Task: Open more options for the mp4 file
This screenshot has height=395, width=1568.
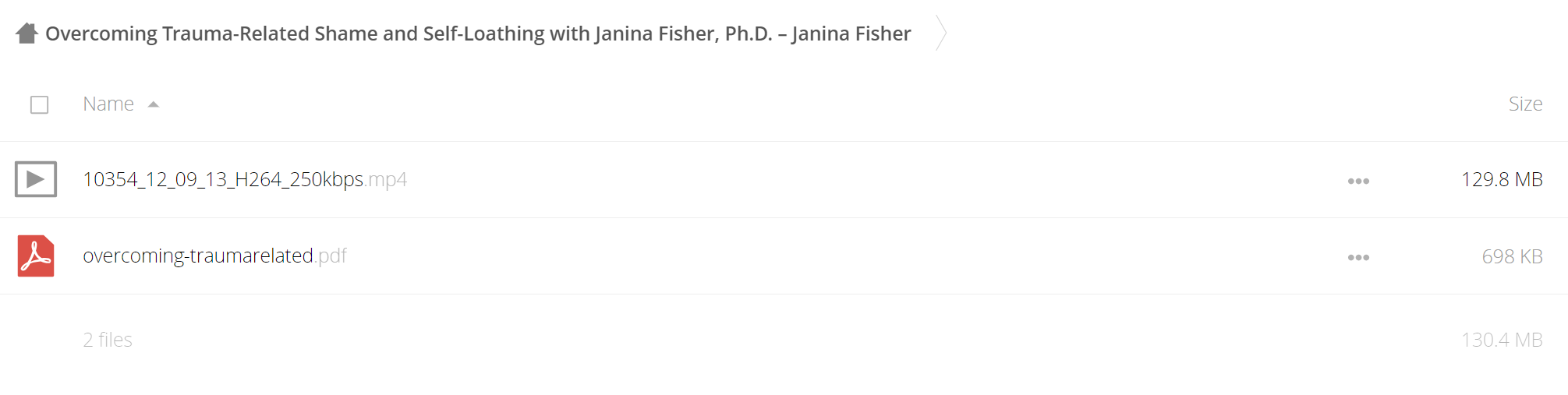Action: click(x=1358, y=181)
